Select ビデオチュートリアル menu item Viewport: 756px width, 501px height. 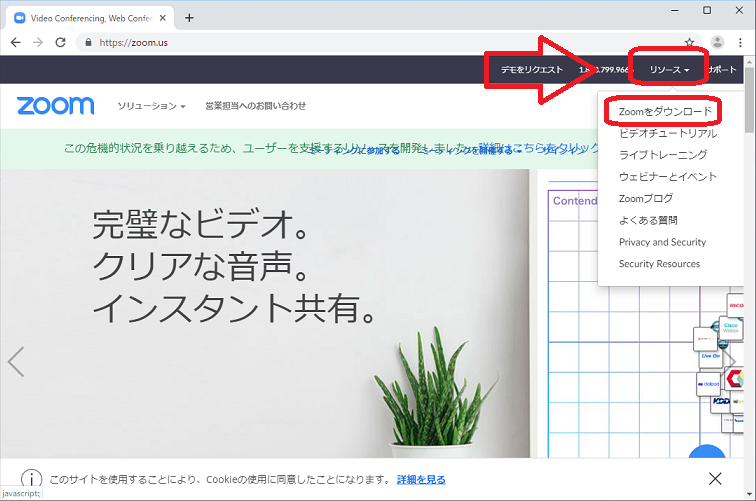(668, 133)
